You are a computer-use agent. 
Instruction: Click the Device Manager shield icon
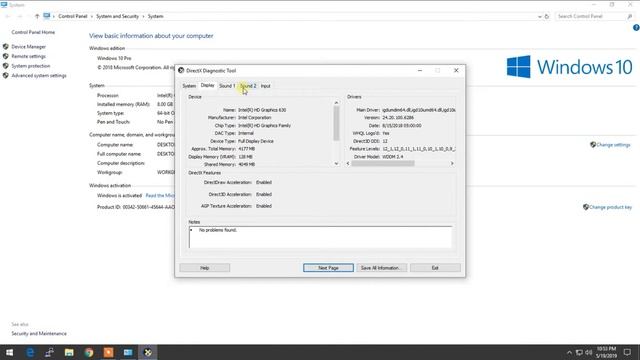(x=6, y=47)
